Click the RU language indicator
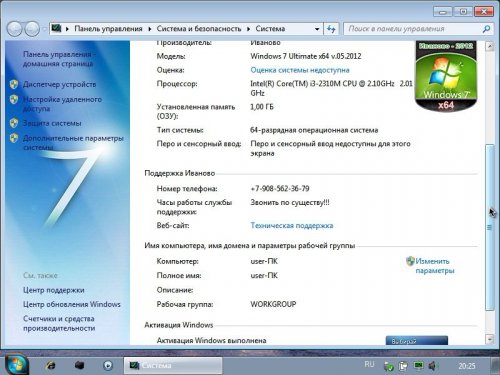 click(369, 365)
